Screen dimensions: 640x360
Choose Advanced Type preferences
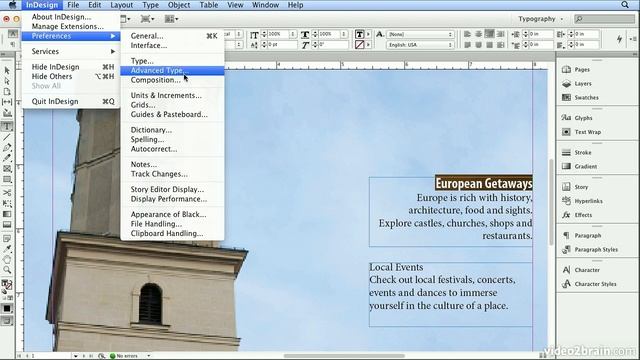click(172, 70)
